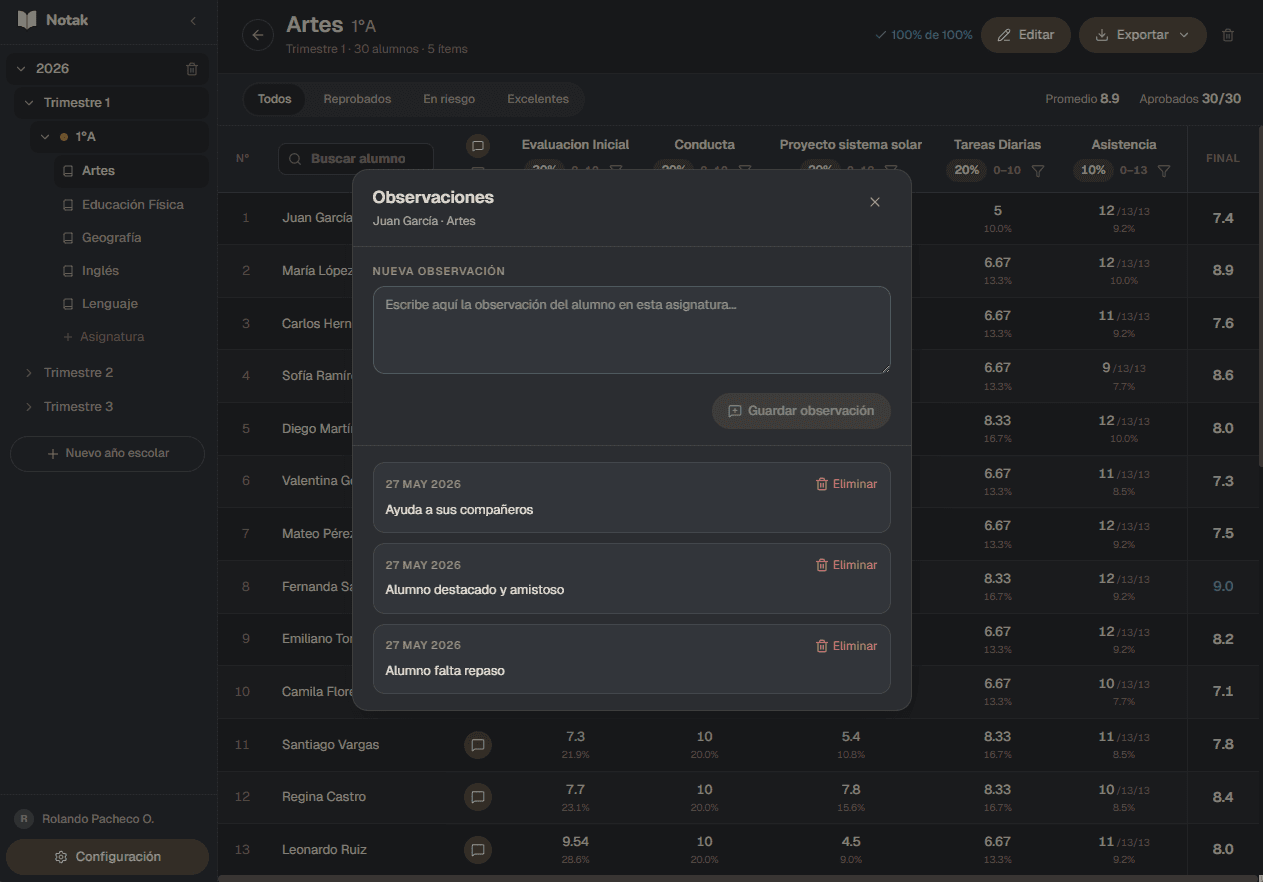Click the Editar button
Viewport: 1263px width, 882px height.
pyautogui.click(x=1026, y=35)
